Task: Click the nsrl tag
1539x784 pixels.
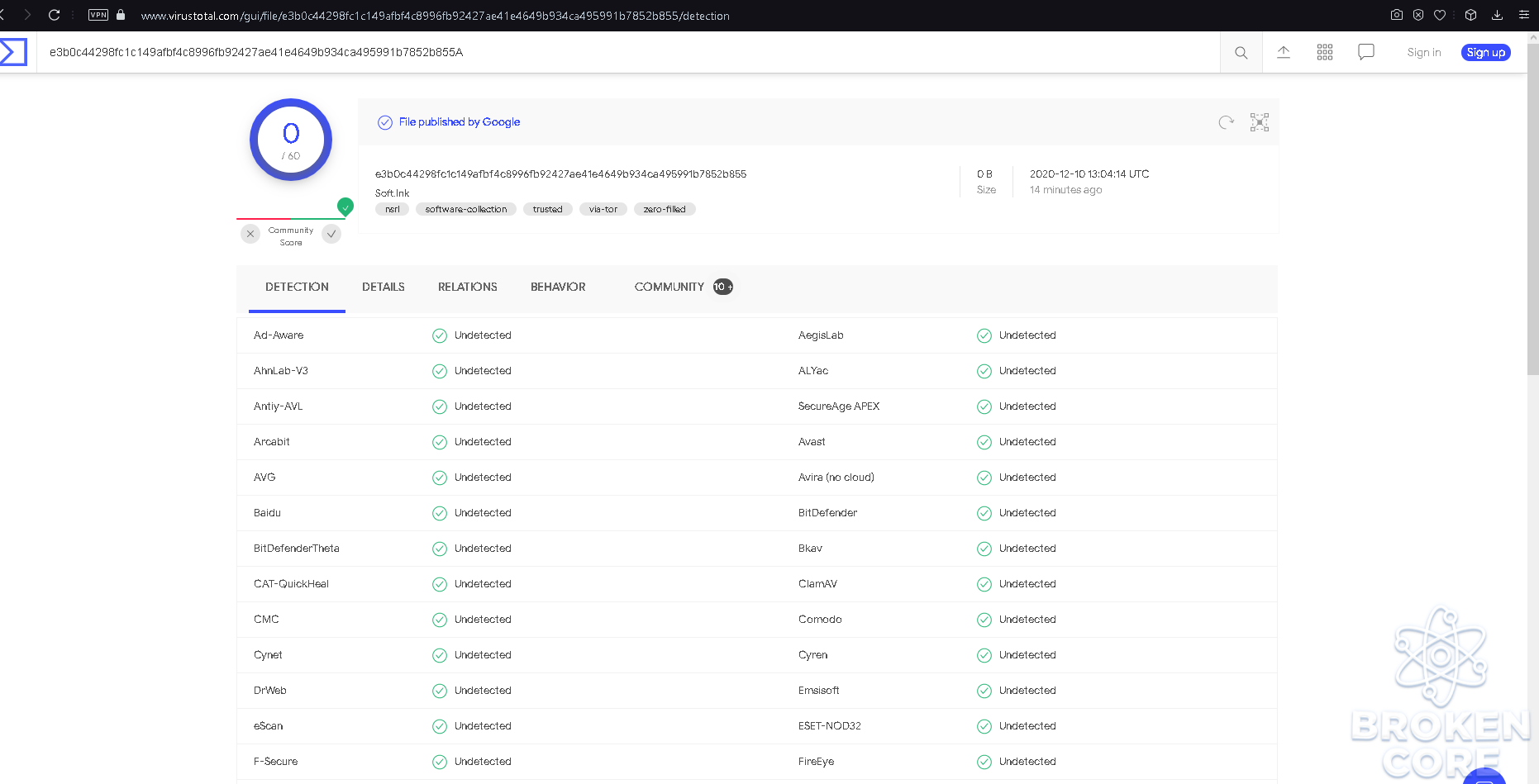Action: click(393, 209)
